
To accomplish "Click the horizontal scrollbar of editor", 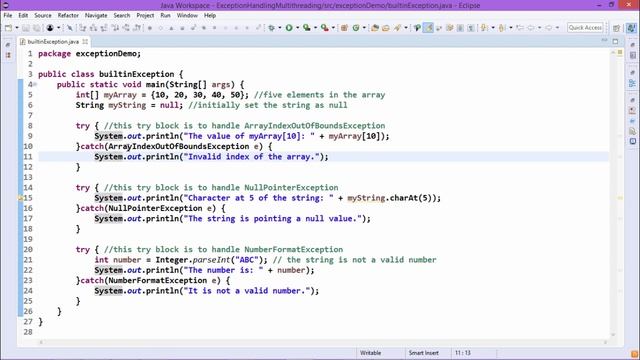I will tap(322, 342).
